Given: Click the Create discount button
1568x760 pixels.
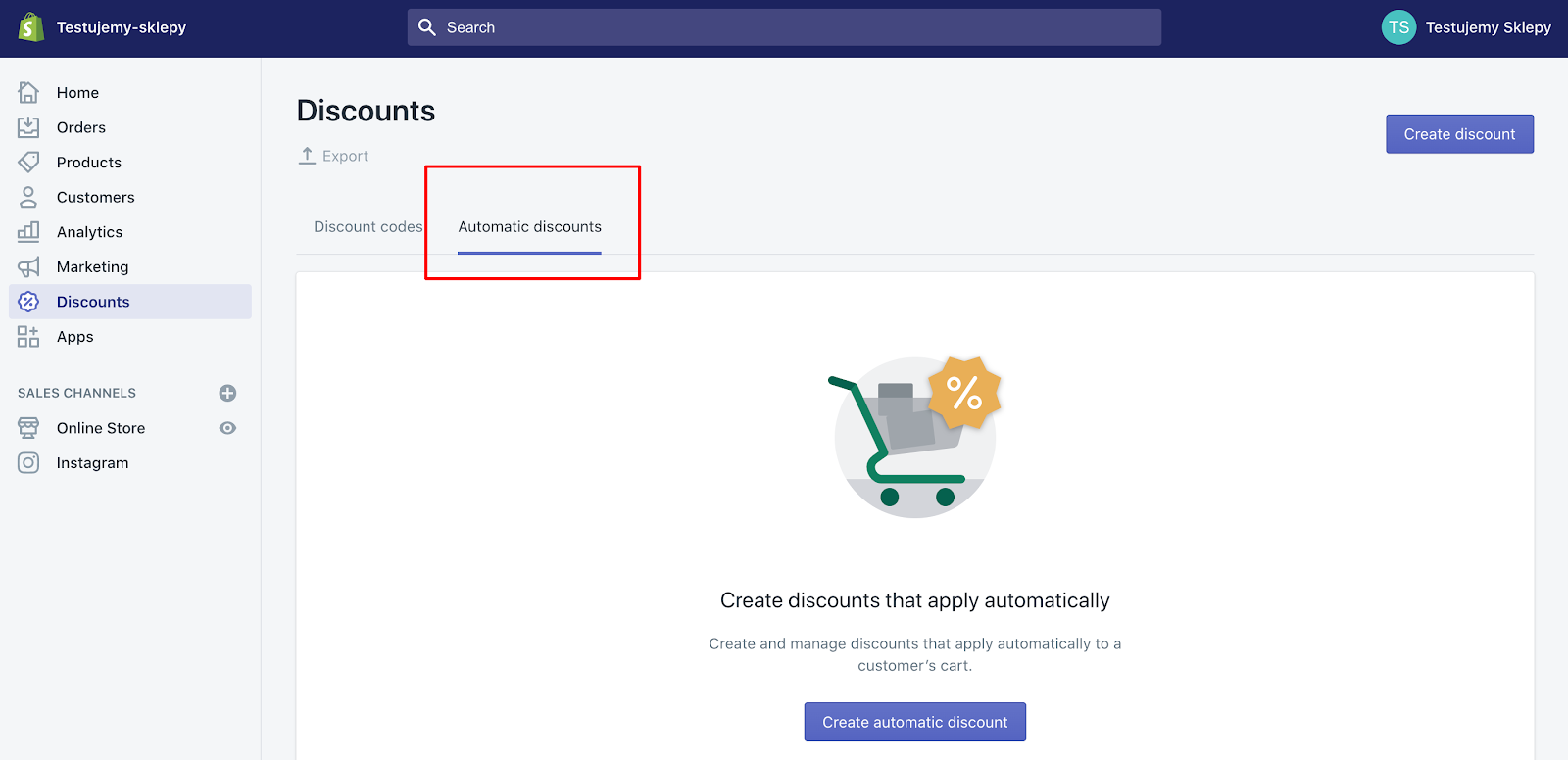Looking at the screenshot, I should (x=1459, y=133).
